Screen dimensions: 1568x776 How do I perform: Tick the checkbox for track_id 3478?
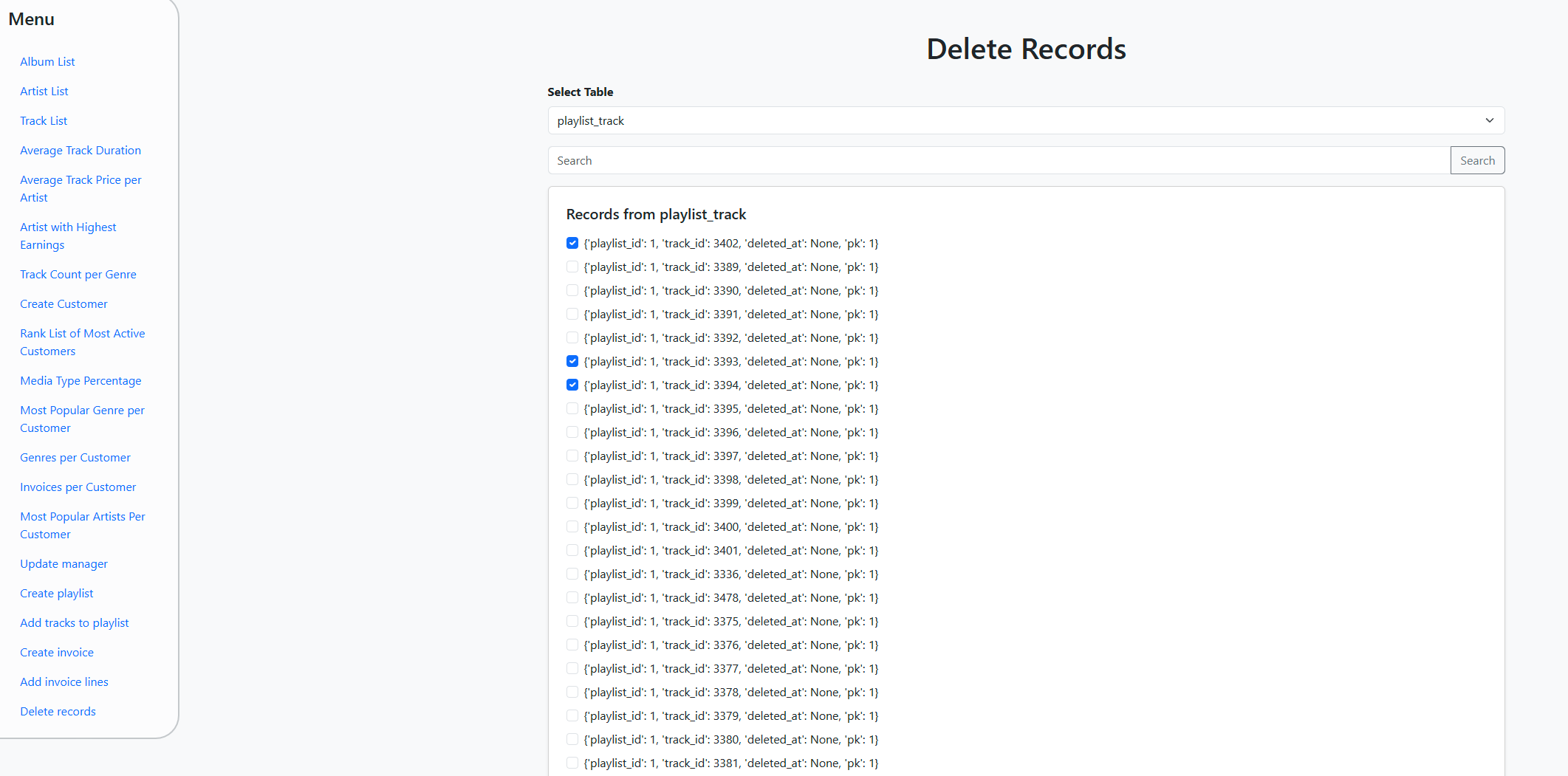pyautogui.click(x=572, y=597)
